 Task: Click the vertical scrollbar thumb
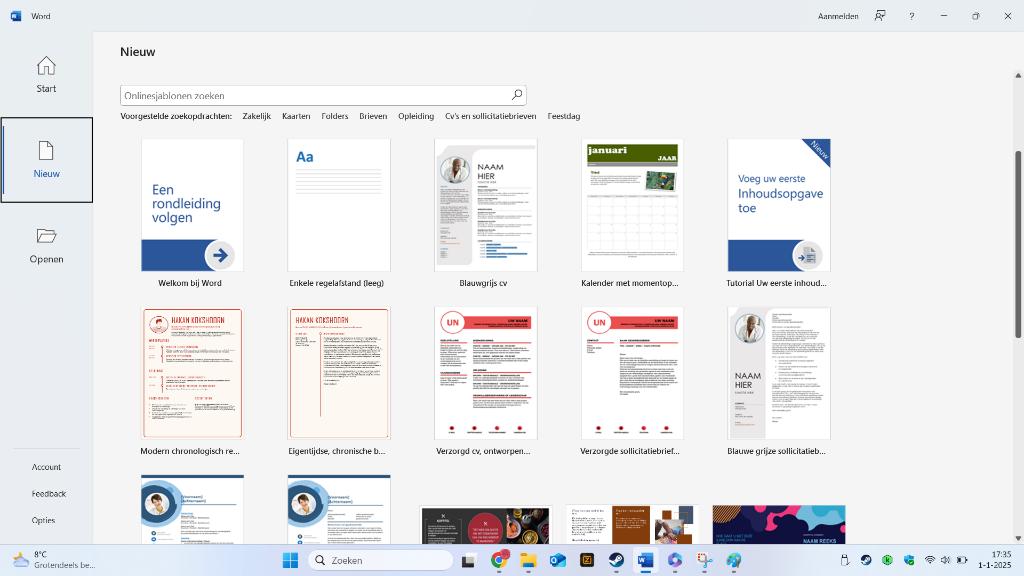tap(1017, 244)
